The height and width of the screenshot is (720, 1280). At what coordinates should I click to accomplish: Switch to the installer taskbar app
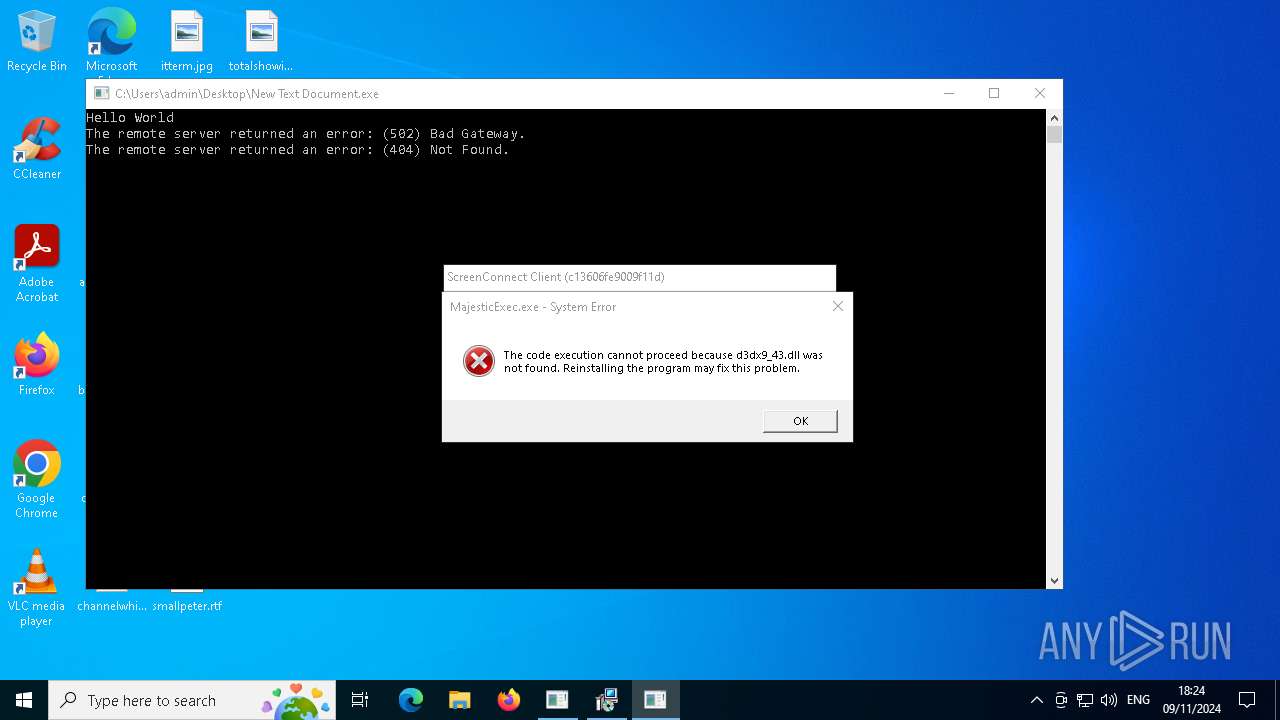pyautogui.click(x=606, y=700)
